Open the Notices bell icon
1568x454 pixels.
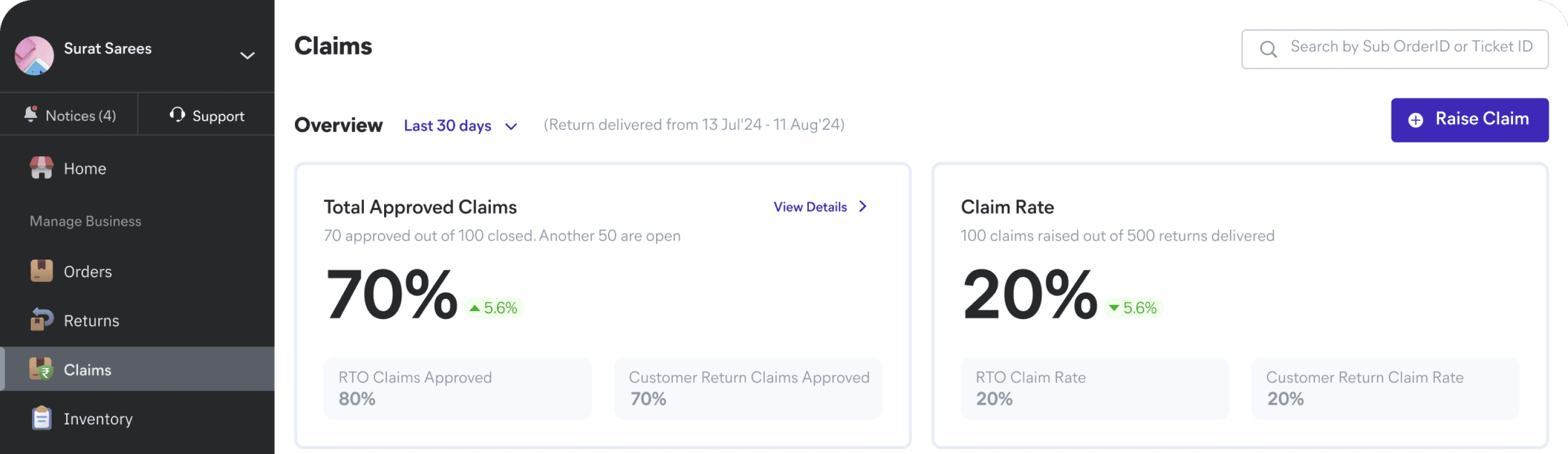[x=30, y=115]
